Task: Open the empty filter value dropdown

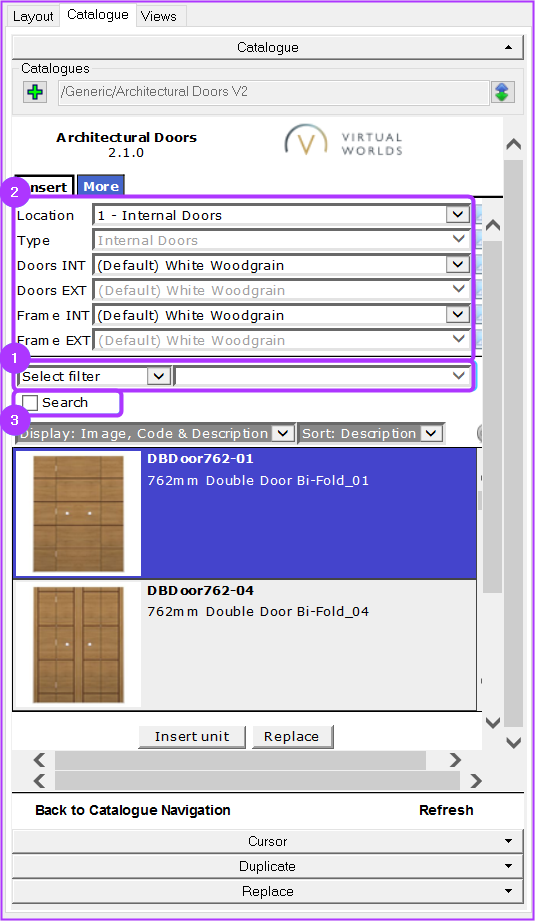Action: [322, 377]
